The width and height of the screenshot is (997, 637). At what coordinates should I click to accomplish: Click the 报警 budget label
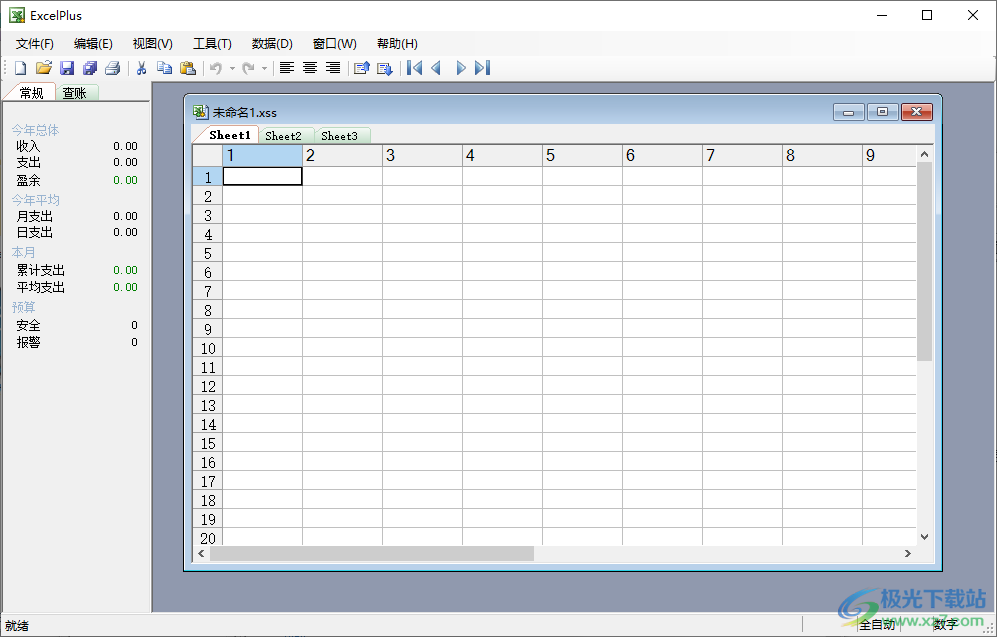(28, 342)
